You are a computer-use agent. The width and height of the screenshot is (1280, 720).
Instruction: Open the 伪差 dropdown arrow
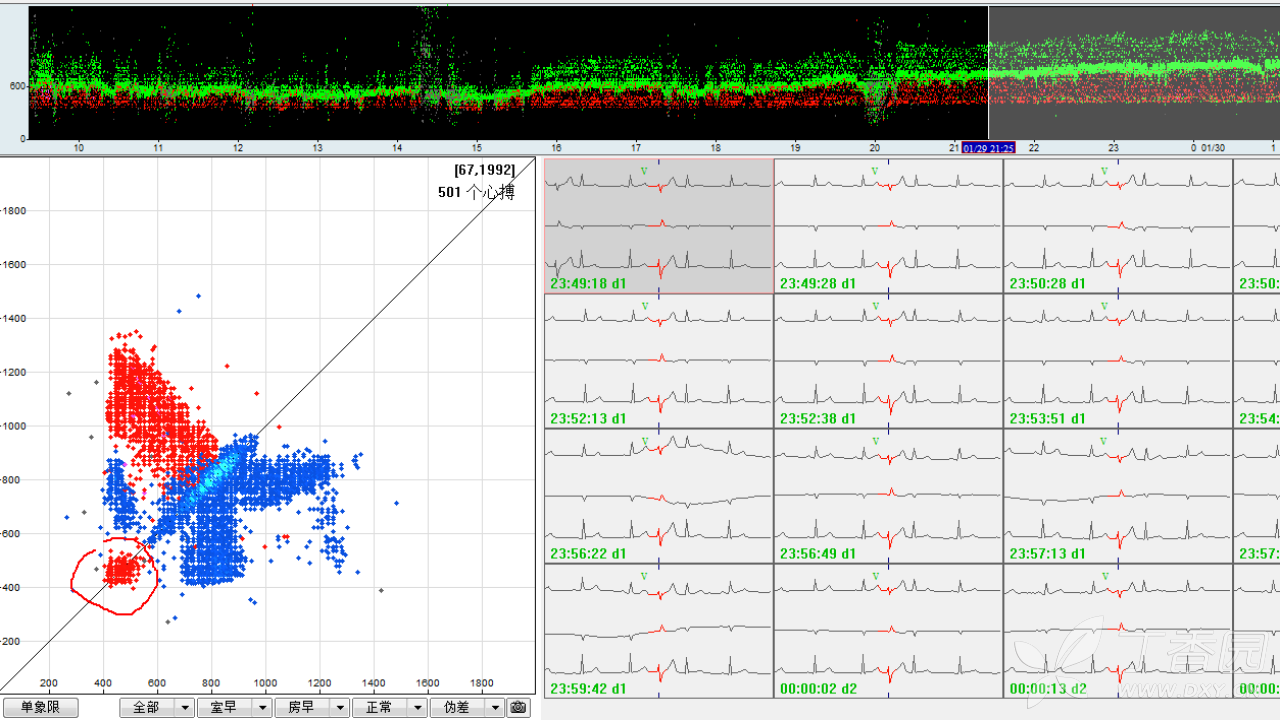(494, 707)
